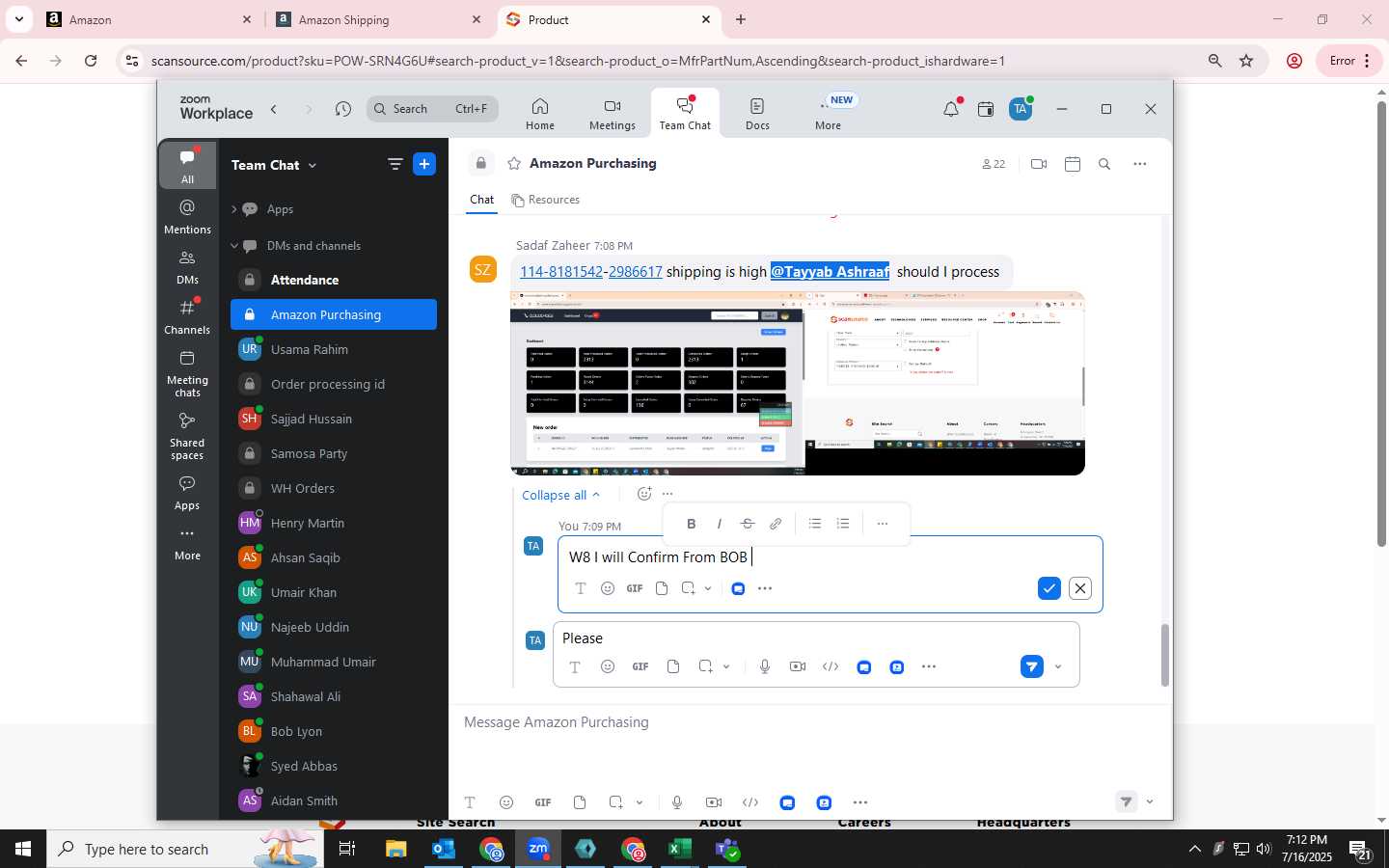Insert a bulleted list in the edit toolbar
Viewport: 1389px width, 868px height.
tap(815, 524)
